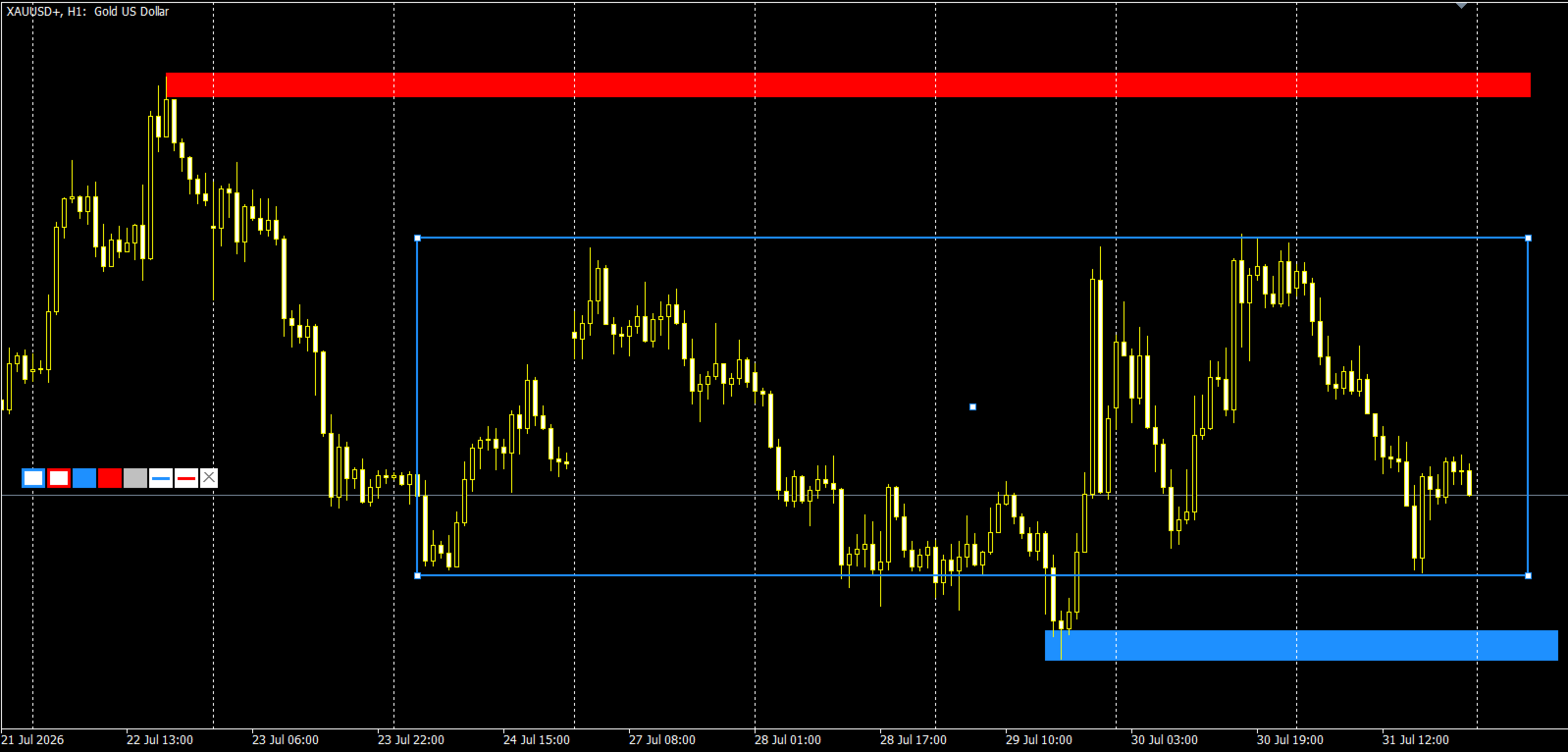Click the 27 Jul 08:00 time label

(662, 740)
